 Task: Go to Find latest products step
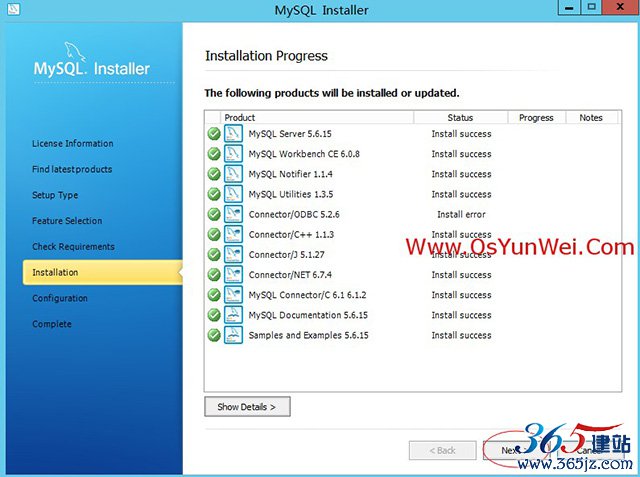72,169
